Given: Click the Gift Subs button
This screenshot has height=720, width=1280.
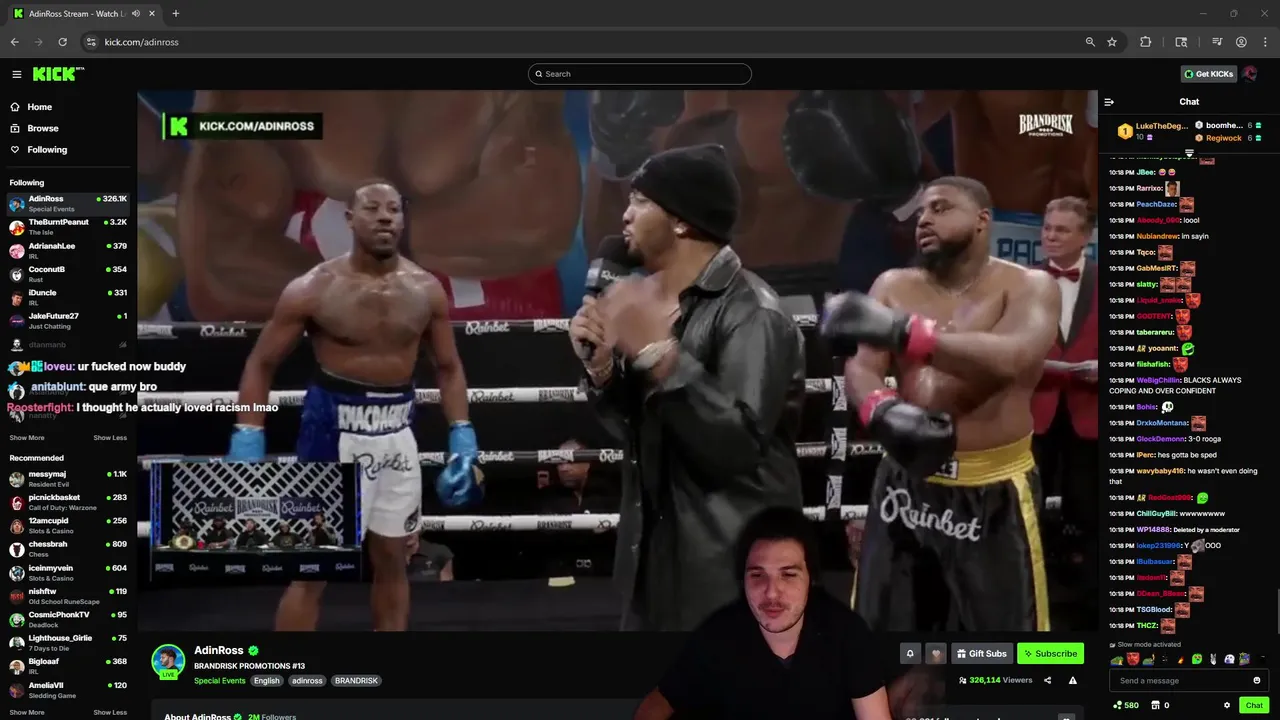Looking at the screenshot, I should (981, 654).
